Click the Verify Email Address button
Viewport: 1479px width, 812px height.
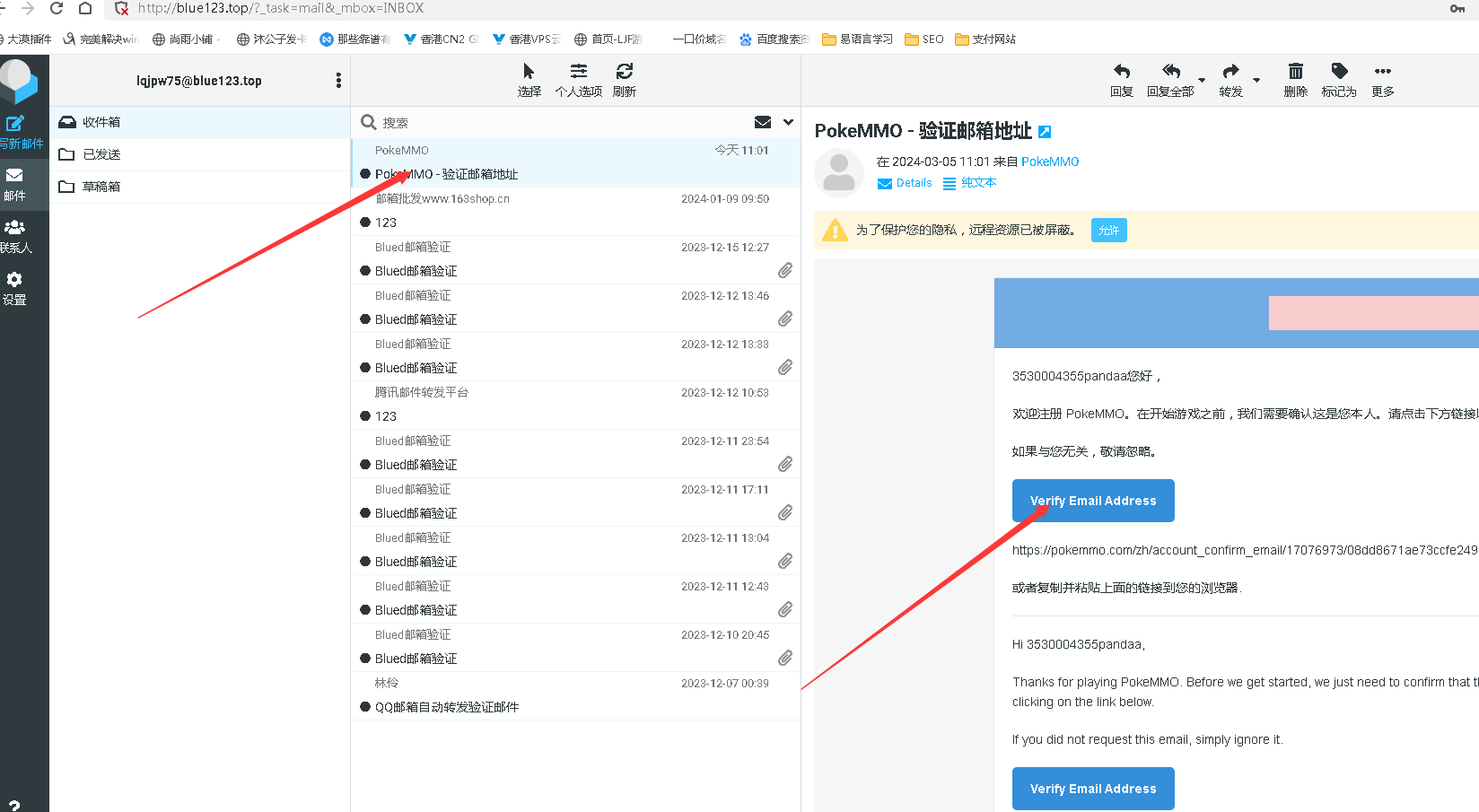coord(1093,500)
